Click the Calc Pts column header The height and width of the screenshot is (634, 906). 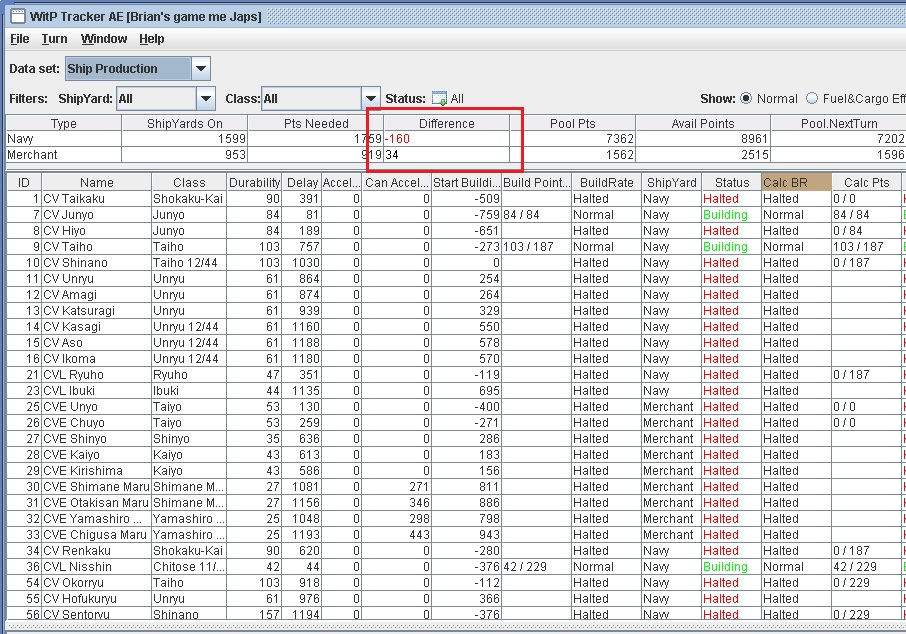(x=866, y=183)
